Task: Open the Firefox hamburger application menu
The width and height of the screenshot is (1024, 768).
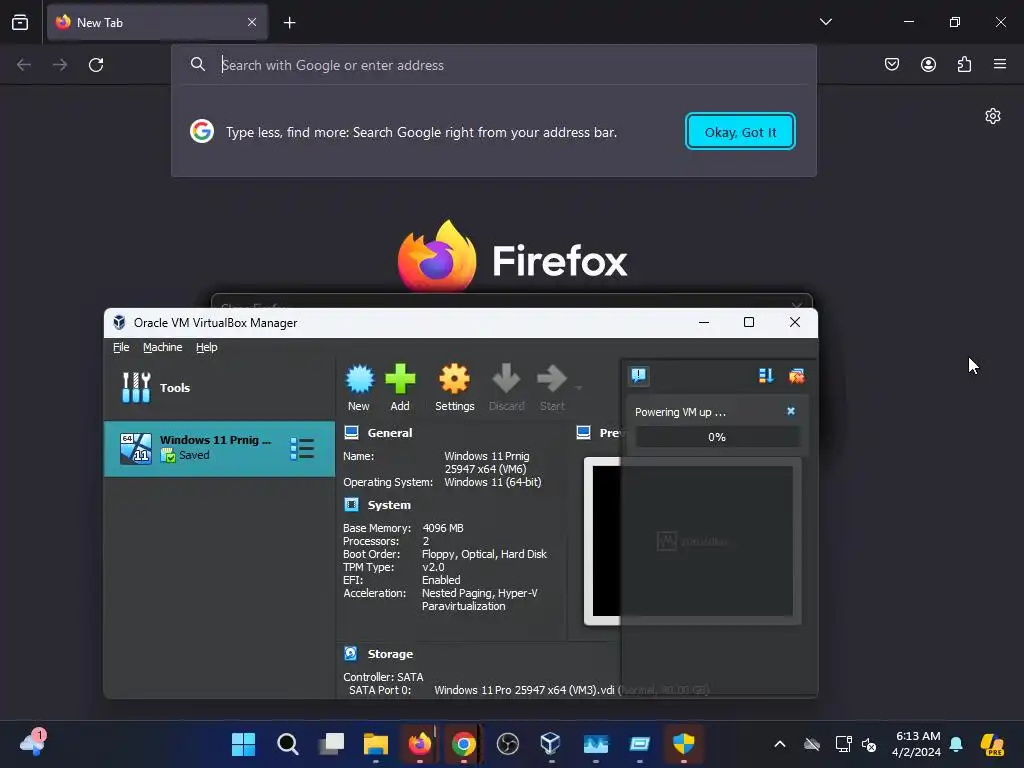Action: [1000, 64]
